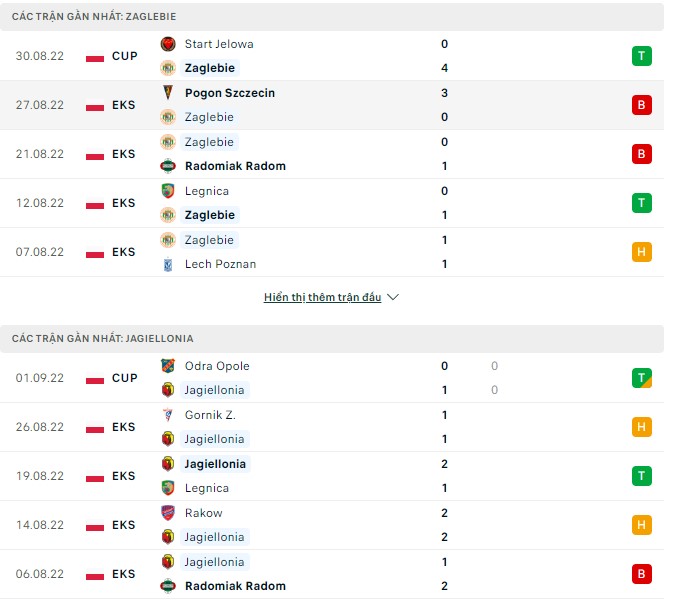This screenshot has height=601, width=673.
Task: Click 'Hiển thị thêm trận đấu' link
Action: (x=322, y=298)
